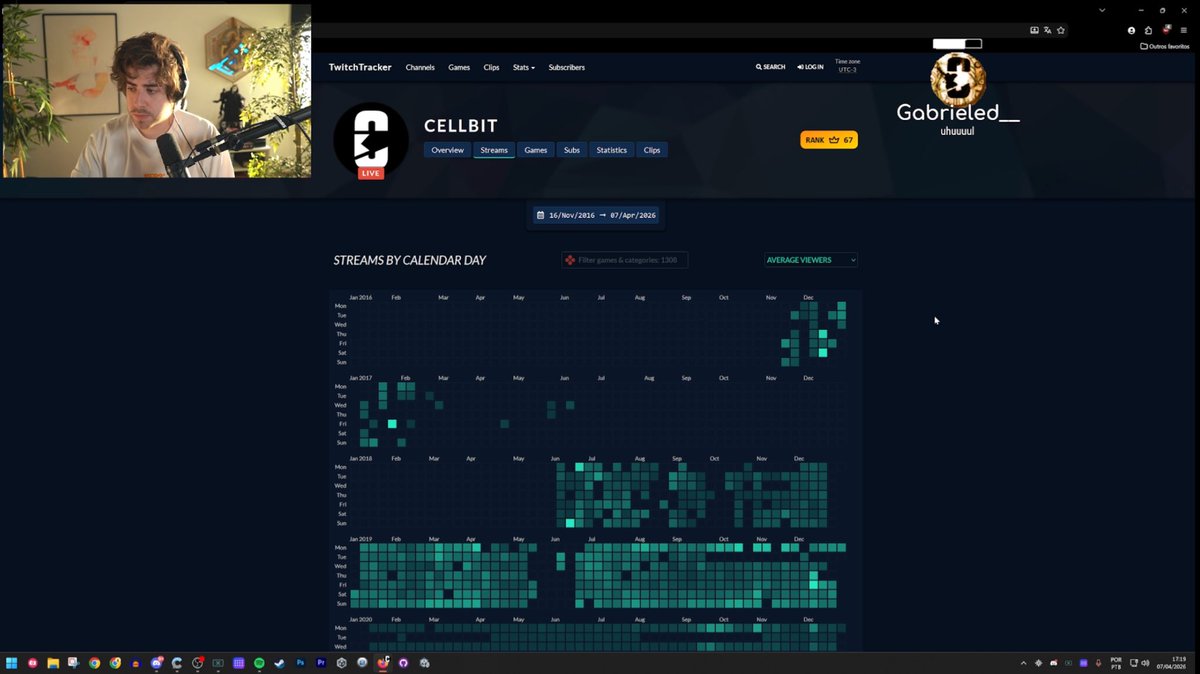Click the 'Jan 2018' calendar label
Screen dimensions: 1200x674
pyautogui.click(x=361, y=458)
